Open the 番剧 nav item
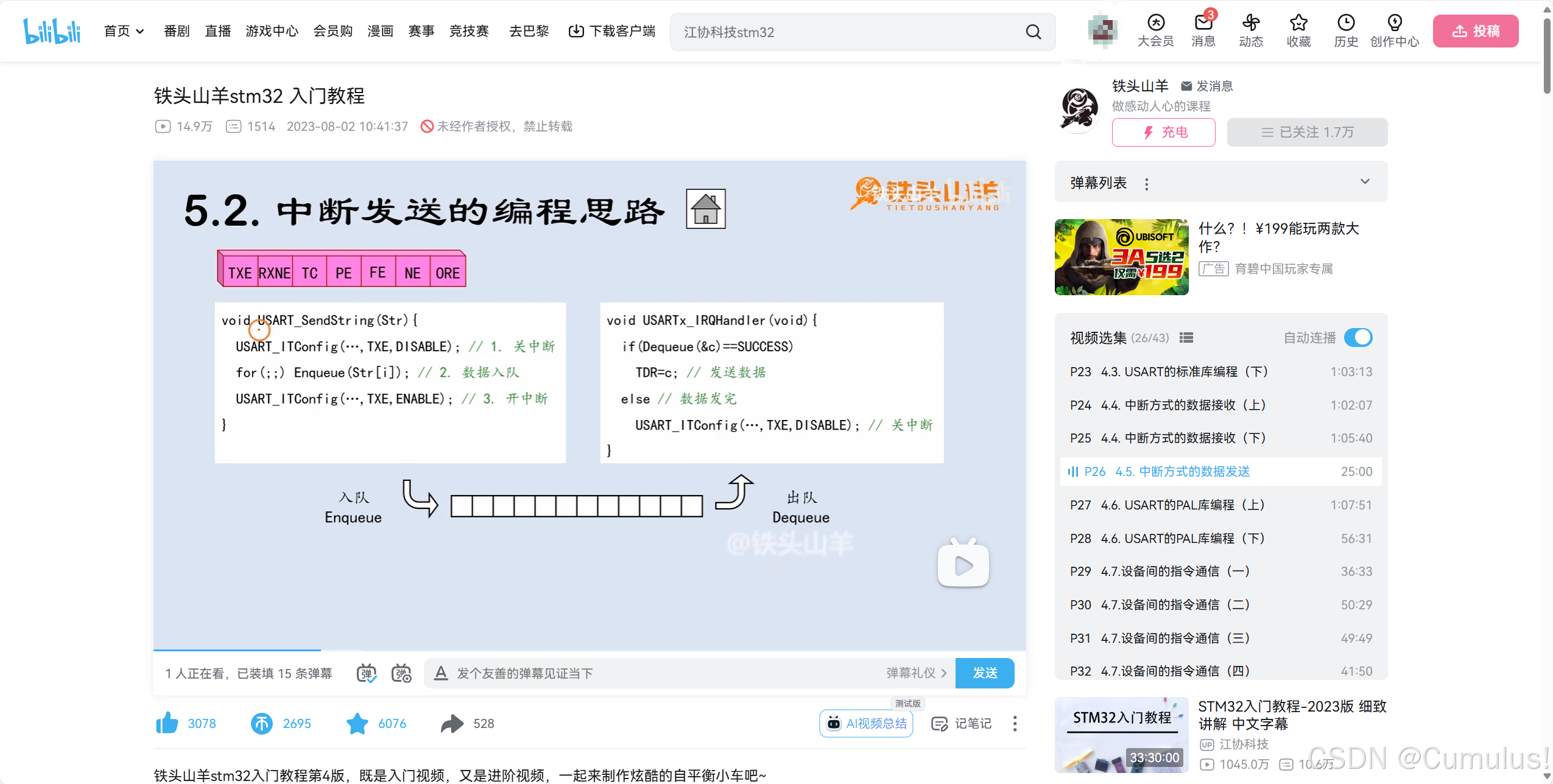Viewport: 1553px width, 784px height. click(x=177, y=31)
